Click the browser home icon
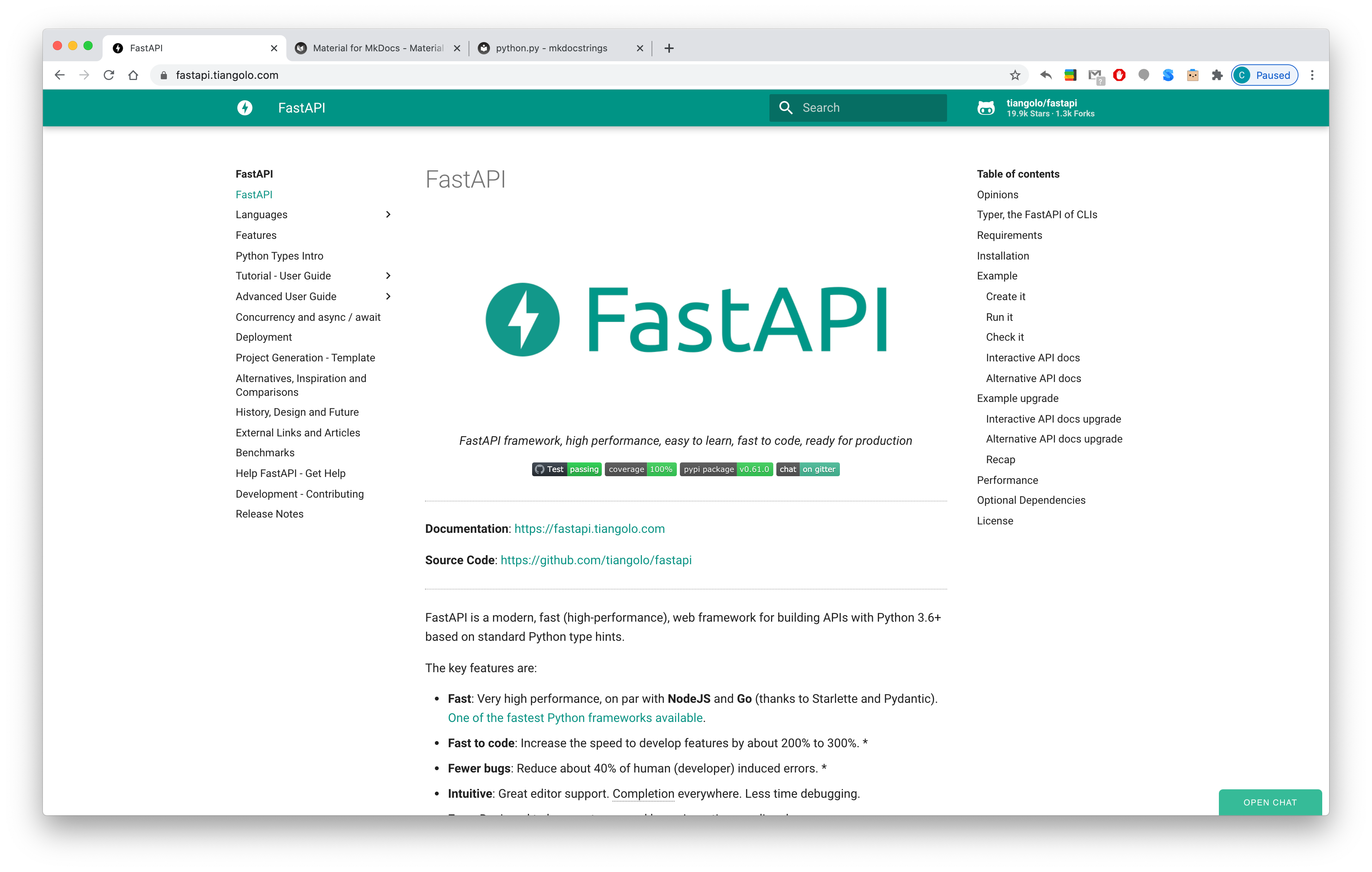This screenshot has width=1372, height=872. 133,75
